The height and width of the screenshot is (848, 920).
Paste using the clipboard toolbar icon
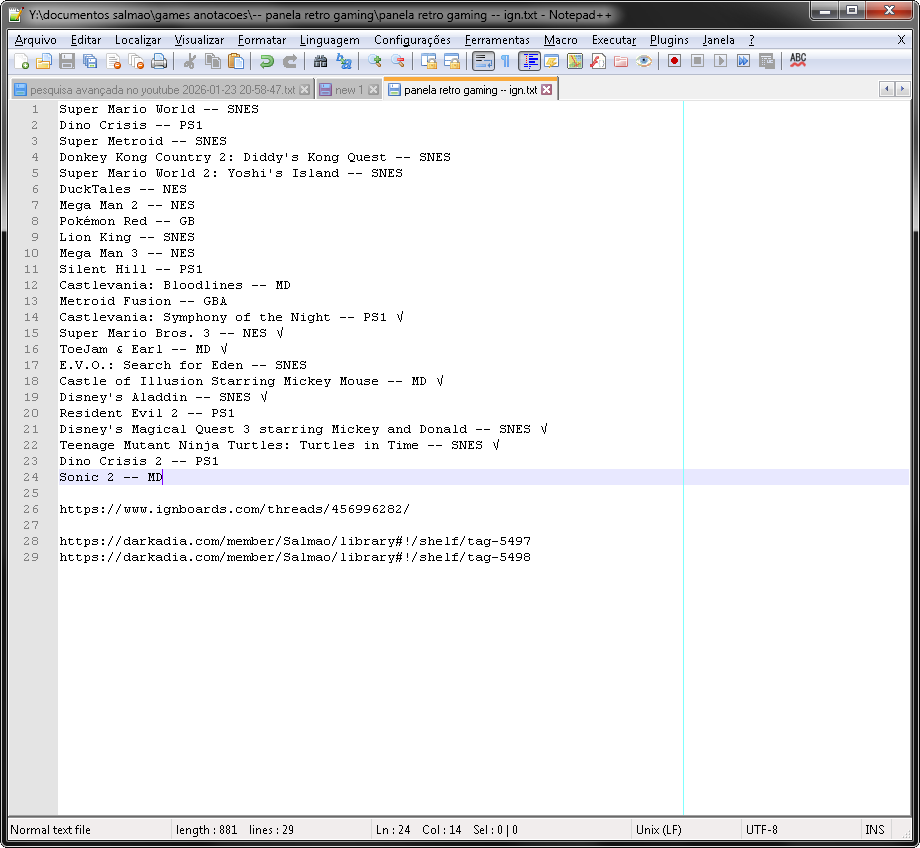pyautogui.click(x=236, y=61)
